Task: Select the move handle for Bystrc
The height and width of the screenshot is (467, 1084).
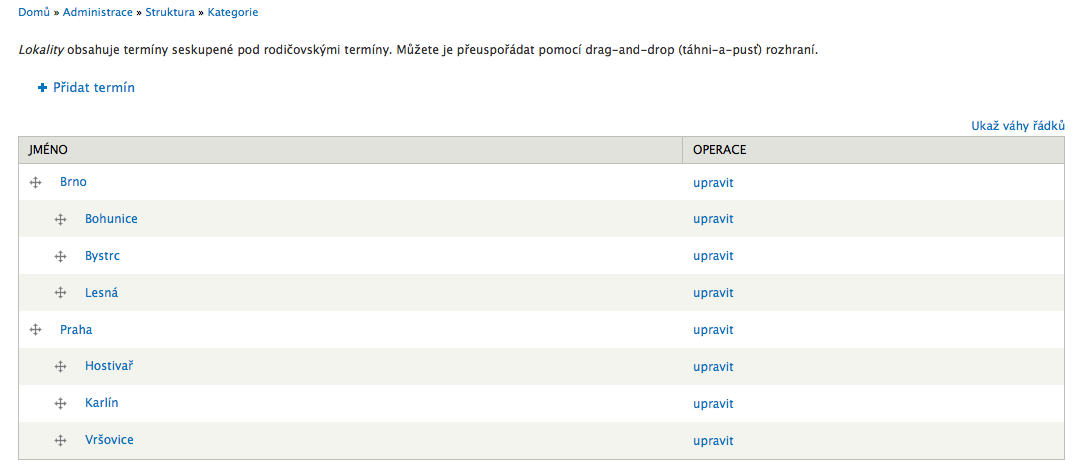Action: [61, 256]
